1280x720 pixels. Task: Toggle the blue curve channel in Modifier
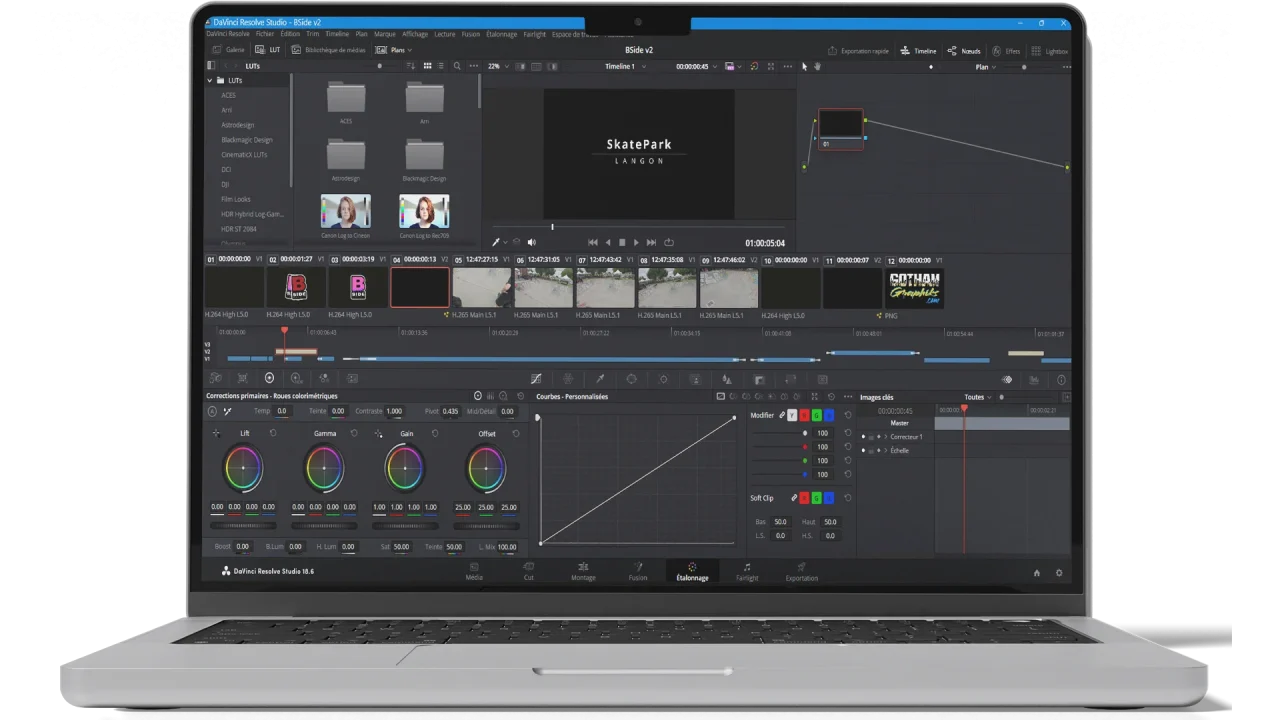[828, 415]
